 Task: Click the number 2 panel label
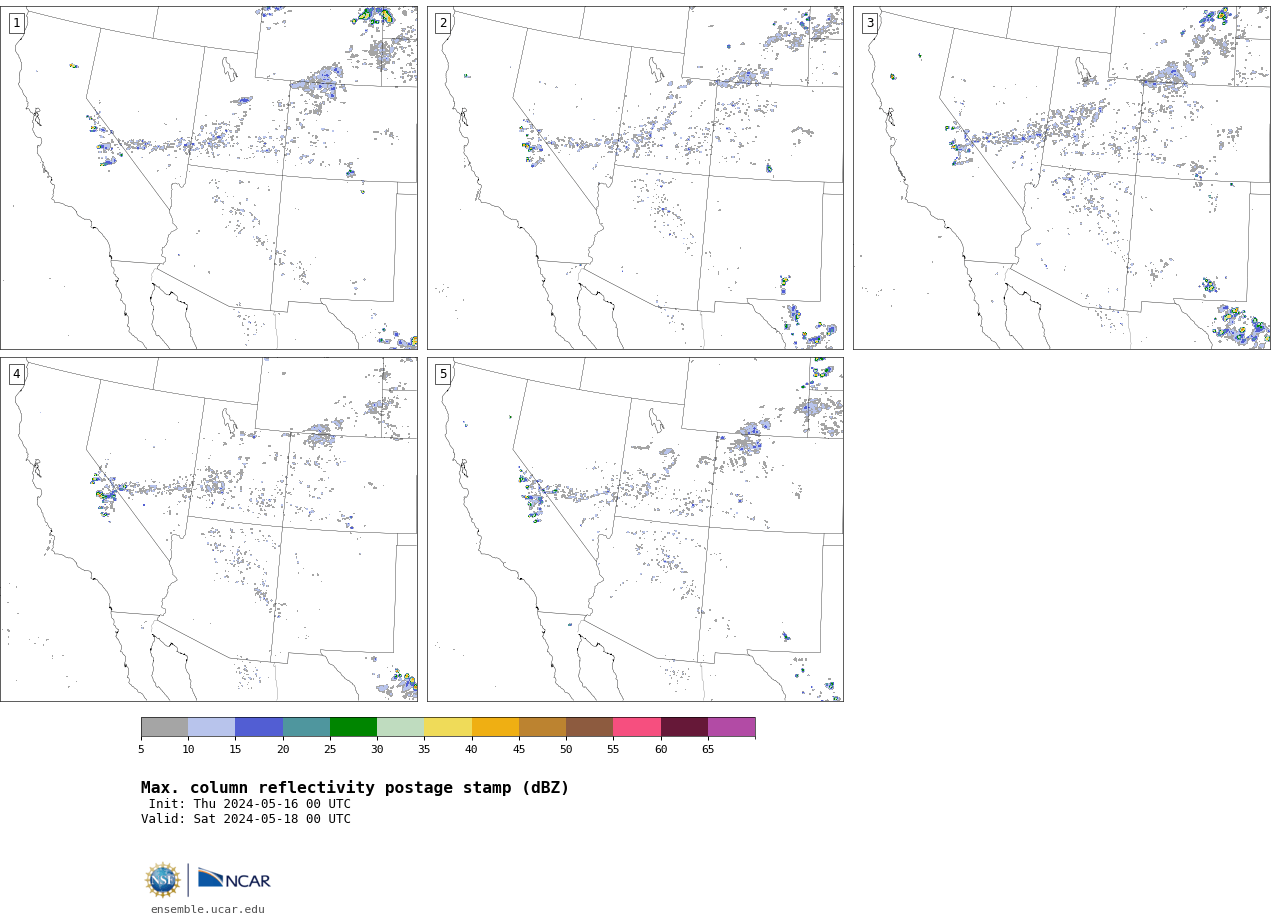tap(443, 23)
